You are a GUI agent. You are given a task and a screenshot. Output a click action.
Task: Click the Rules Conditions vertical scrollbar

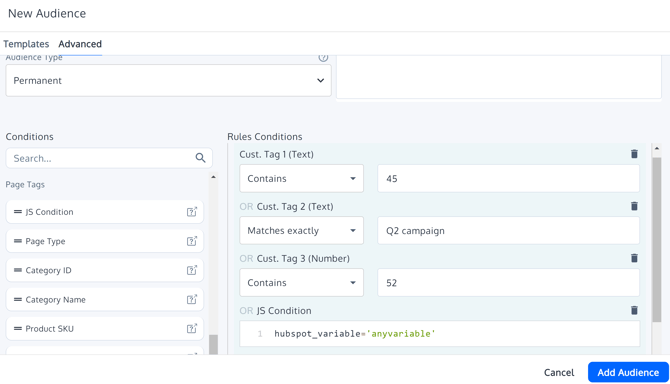click(657, 239)
